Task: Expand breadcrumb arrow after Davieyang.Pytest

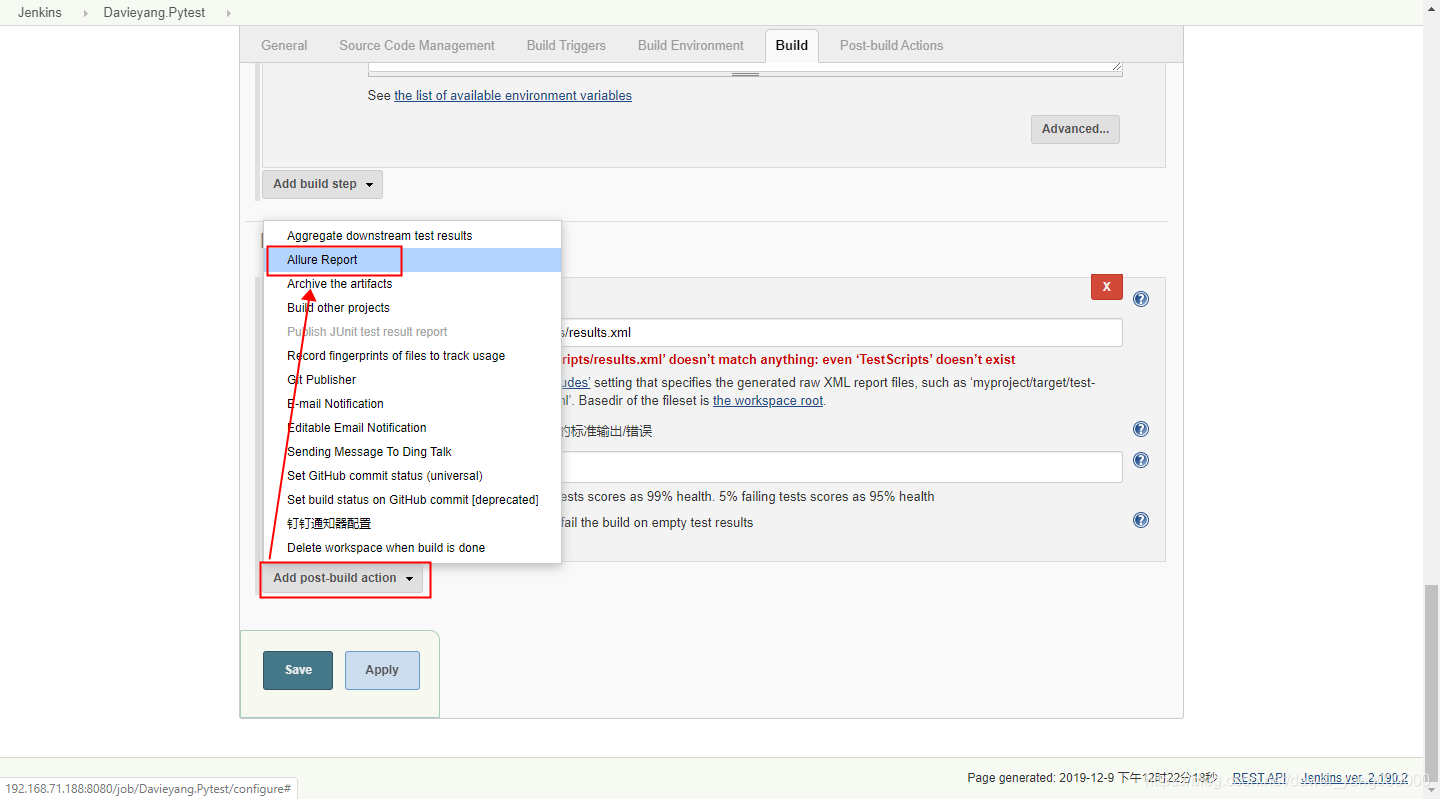Action: 228,13
